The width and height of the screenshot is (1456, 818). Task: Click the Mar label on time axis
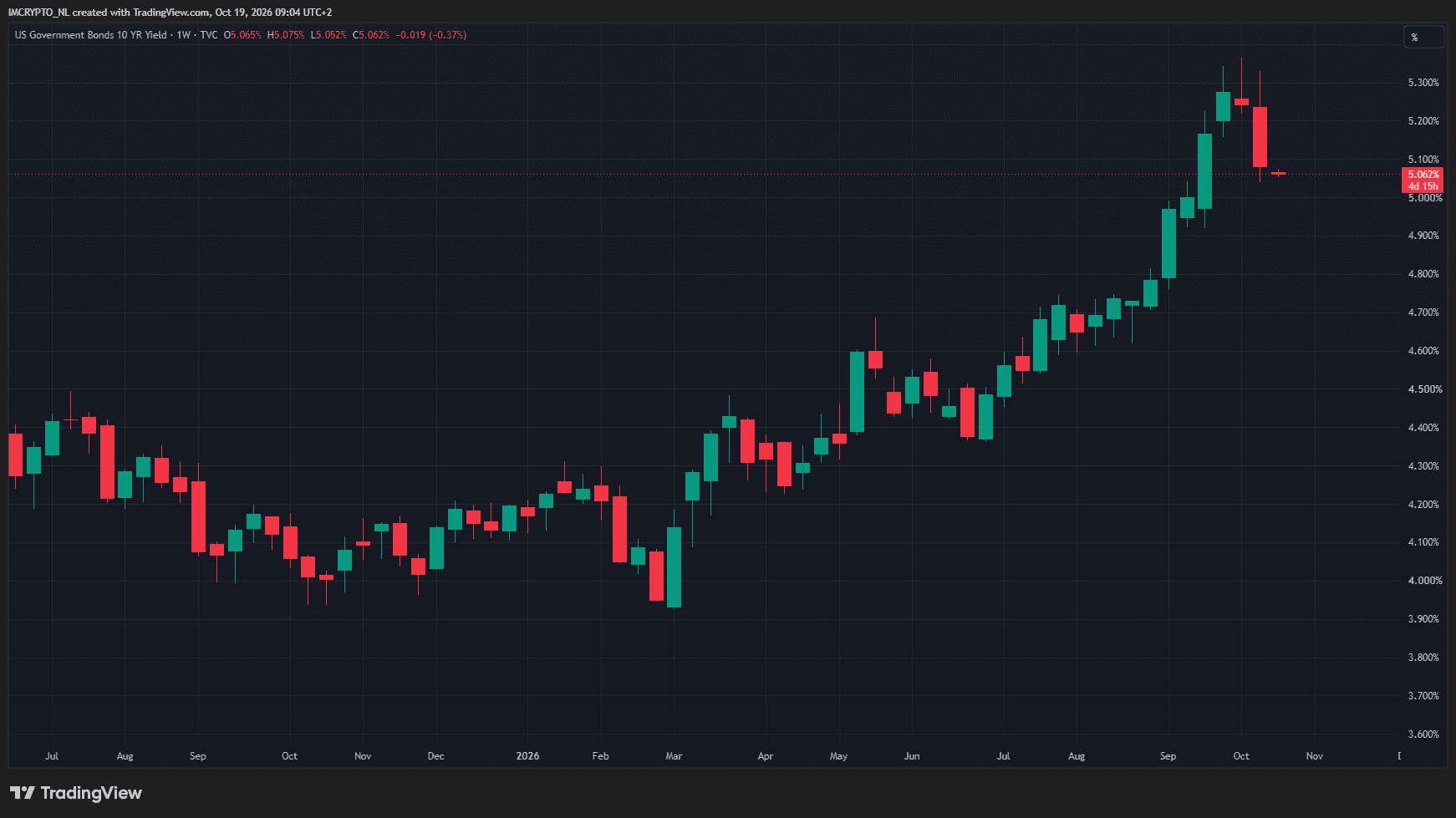click(x=674, y=756)
